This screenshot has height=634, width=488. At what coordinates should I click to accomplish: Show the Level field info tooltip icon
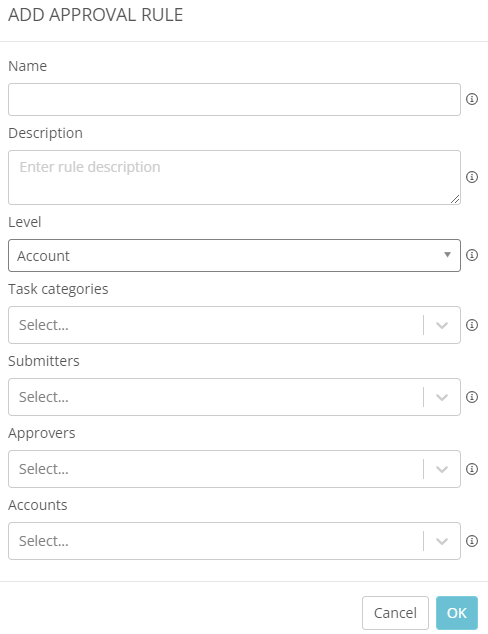(472, 255)
